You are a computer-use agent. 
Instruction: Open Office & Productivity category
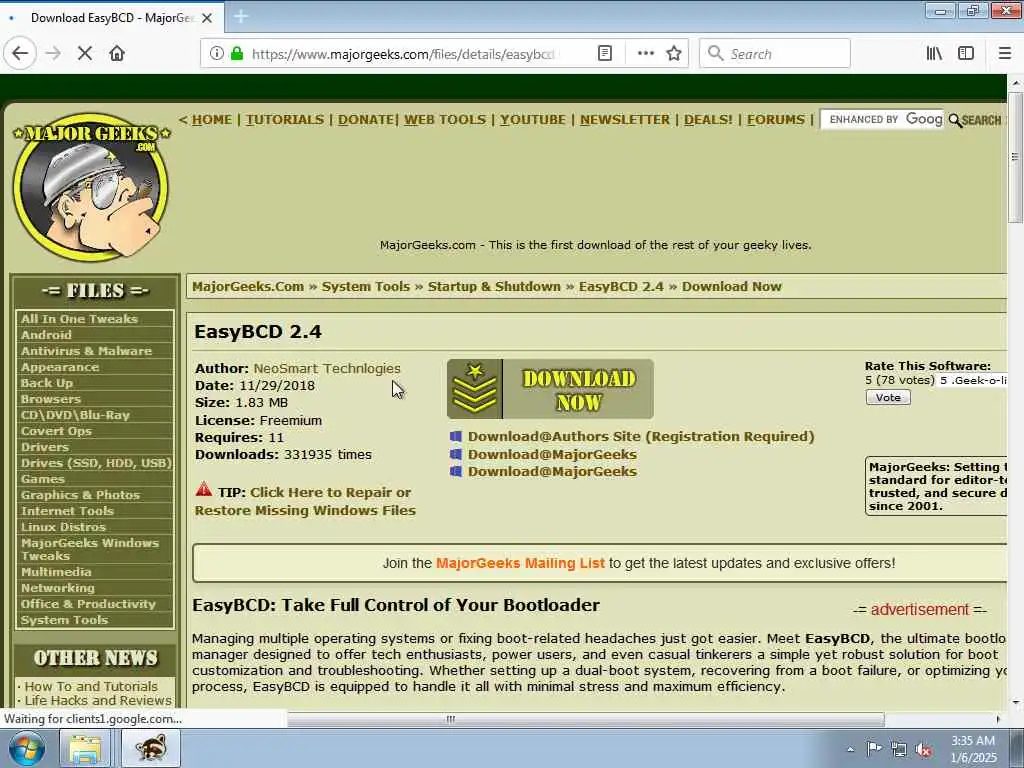(88, 604)
